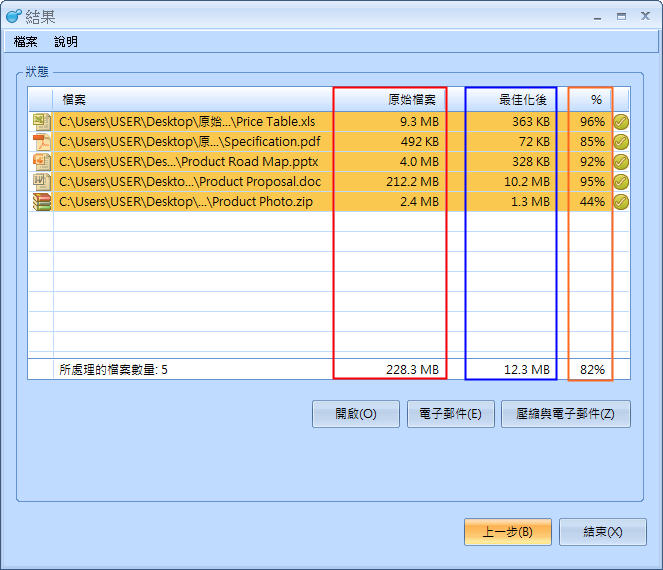Screen dimensions: 663x570
Task: Click the Product Proposal.doc file icon
Action: (x=41, y=182)
